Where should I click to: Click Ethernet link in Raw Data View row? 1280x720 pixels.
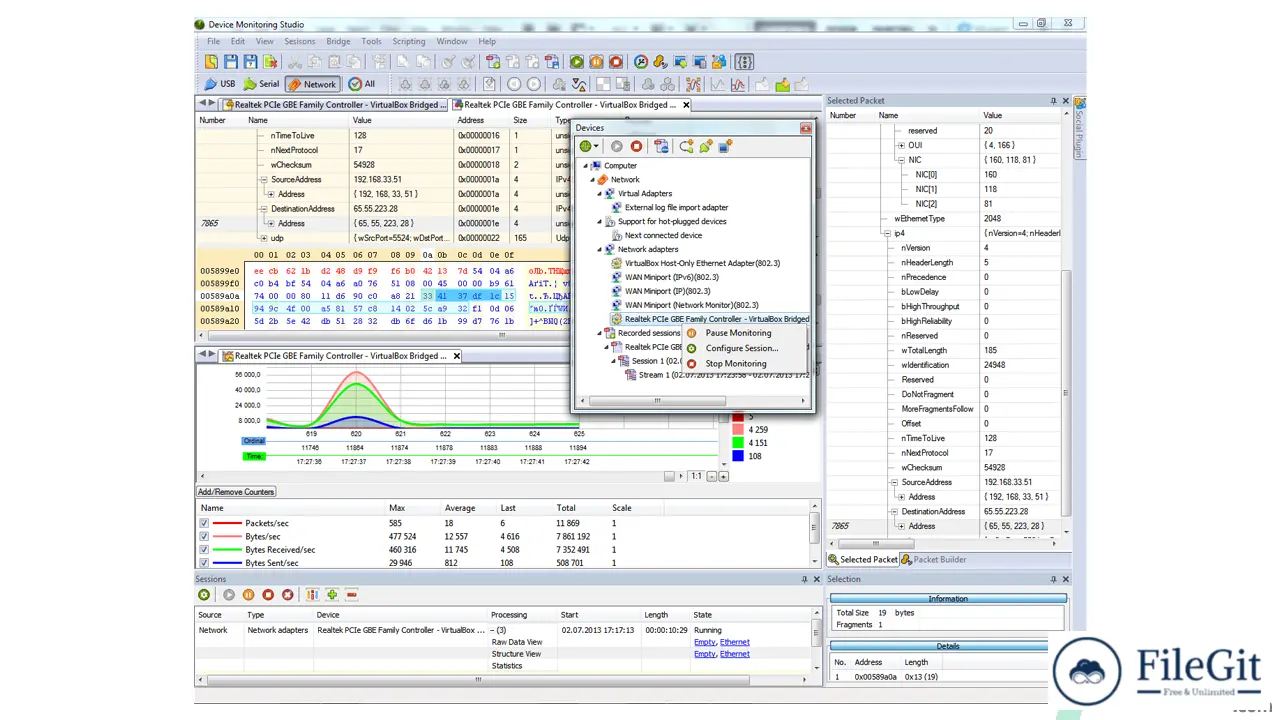point(734,642)
